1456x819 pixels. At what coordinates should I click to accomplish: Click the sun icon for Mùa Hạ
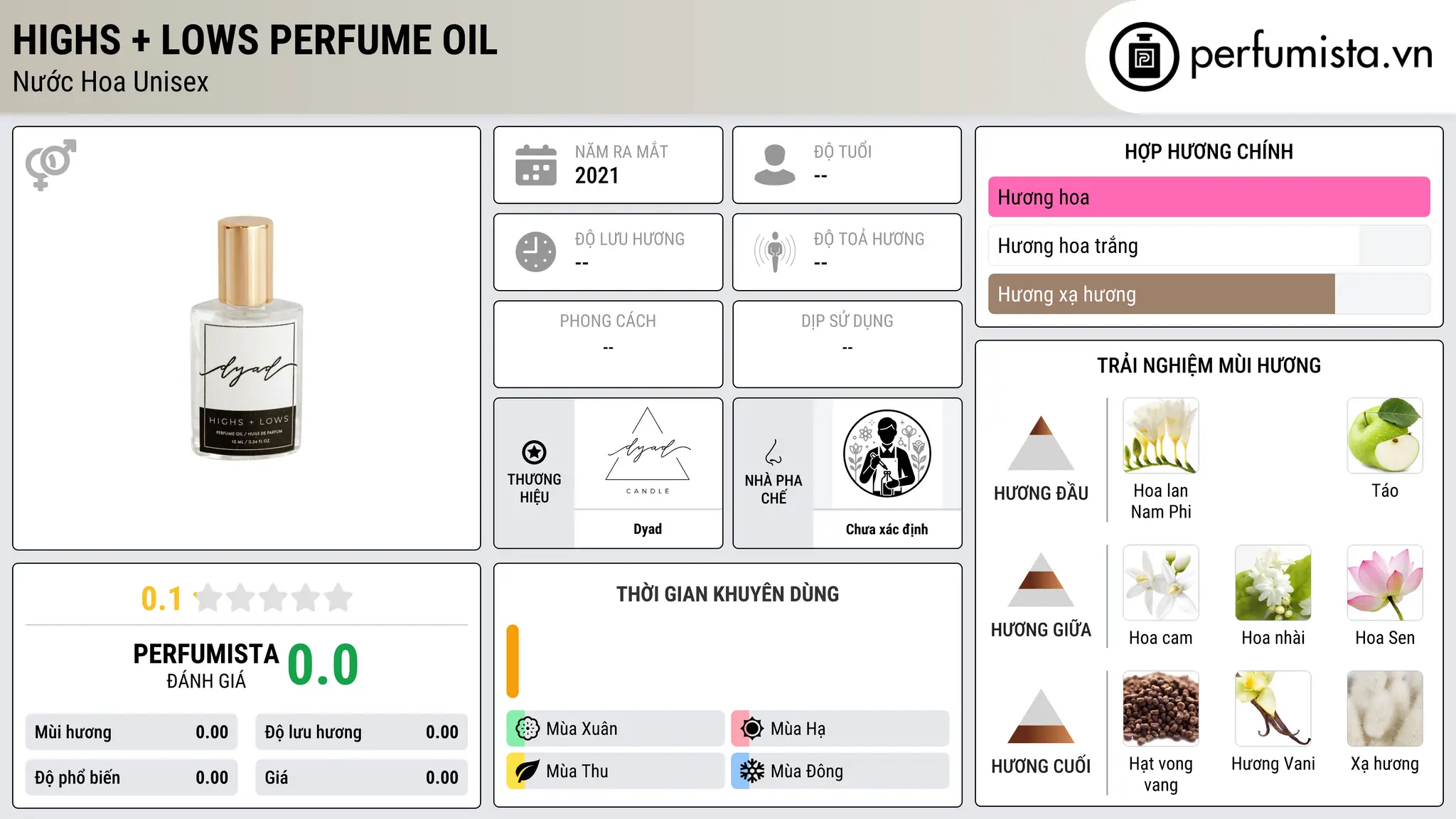(751, 729)
